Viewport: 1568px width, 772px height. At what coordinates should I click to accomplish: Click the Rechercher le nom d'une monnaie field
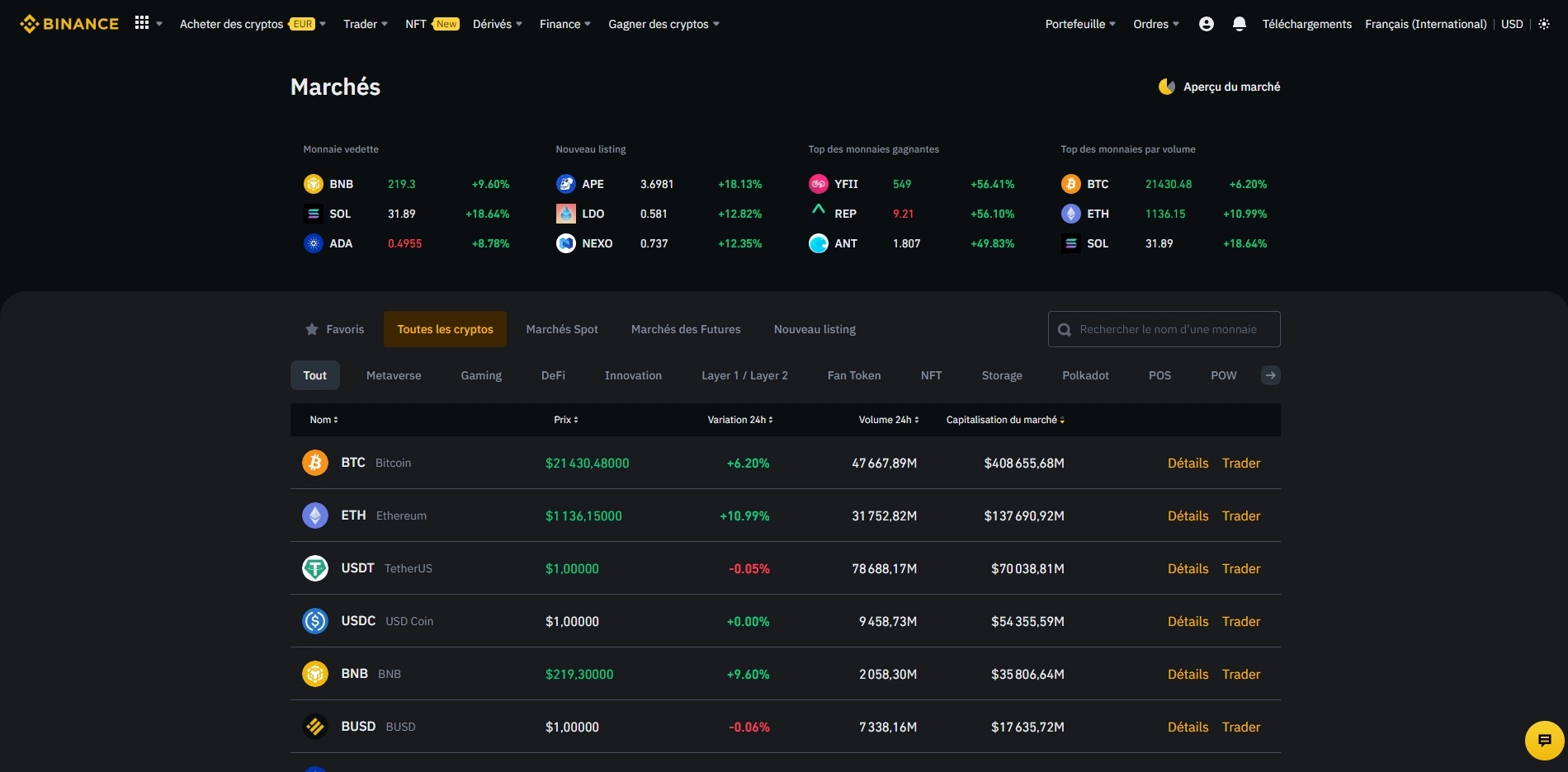[1164, 329]
